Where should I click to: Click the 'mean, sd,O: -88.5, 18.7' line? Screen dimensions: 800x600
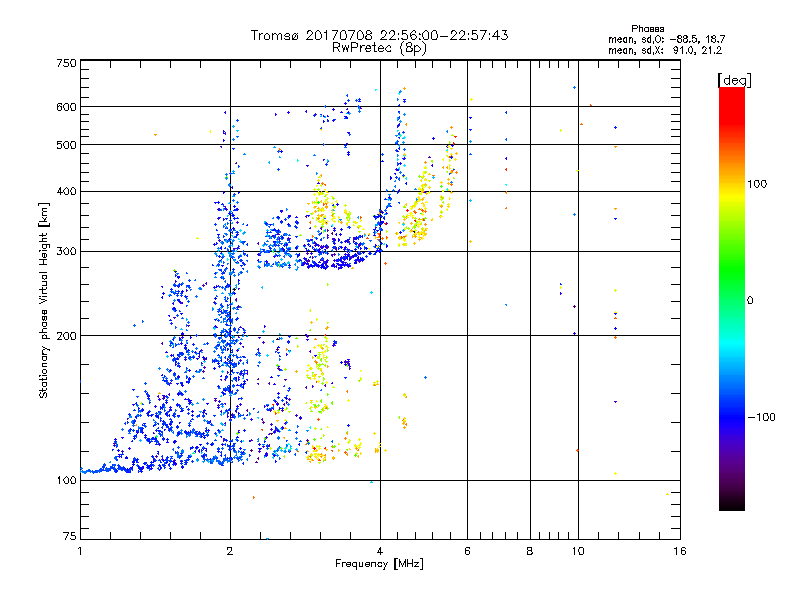point(666,39)
